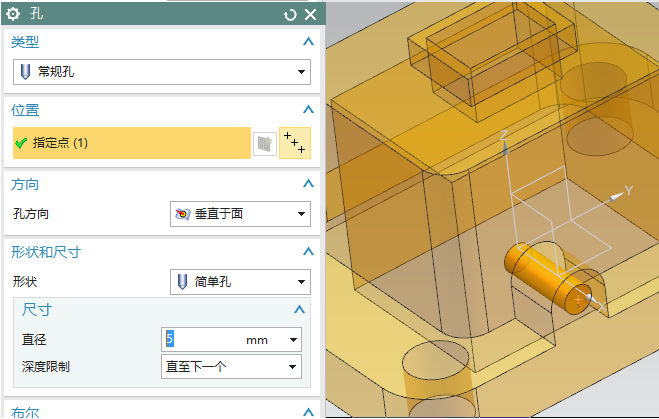Open the 直至下一个 depth limit dropdown

(x=231, y=366)
